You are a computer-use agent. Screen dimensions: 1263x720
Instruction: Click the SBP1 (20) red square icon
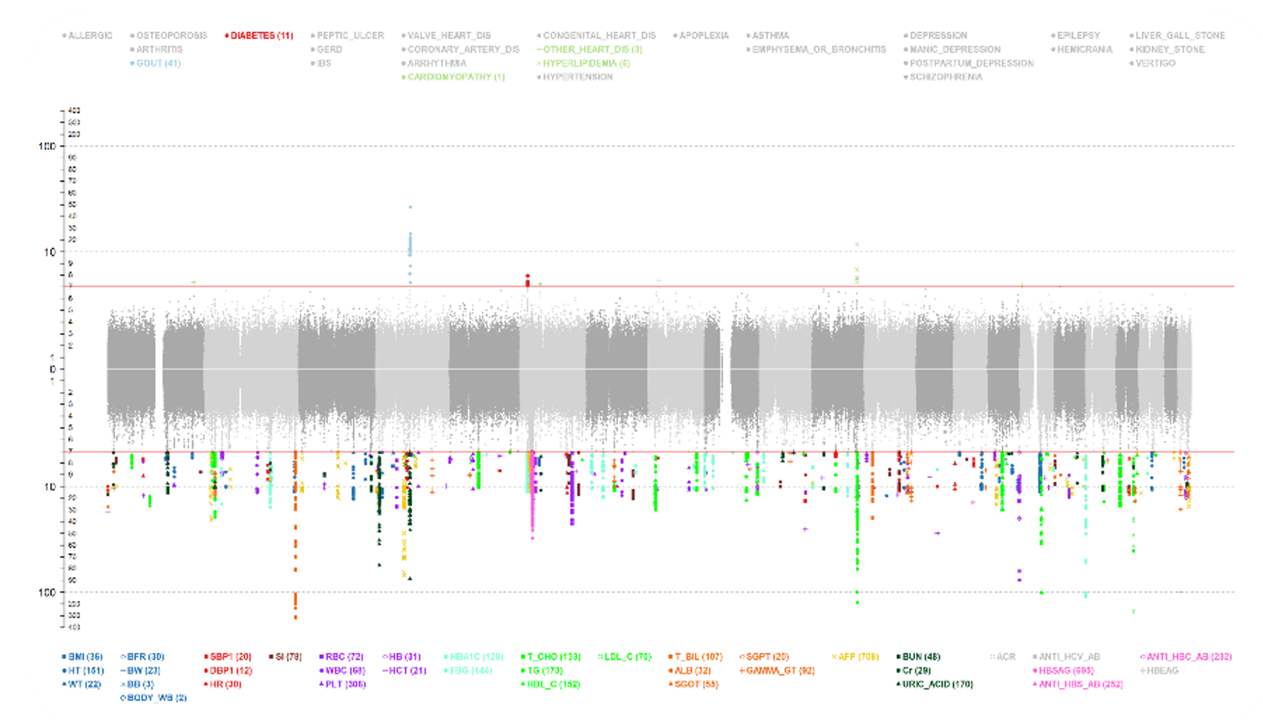(x=205, y=656)
